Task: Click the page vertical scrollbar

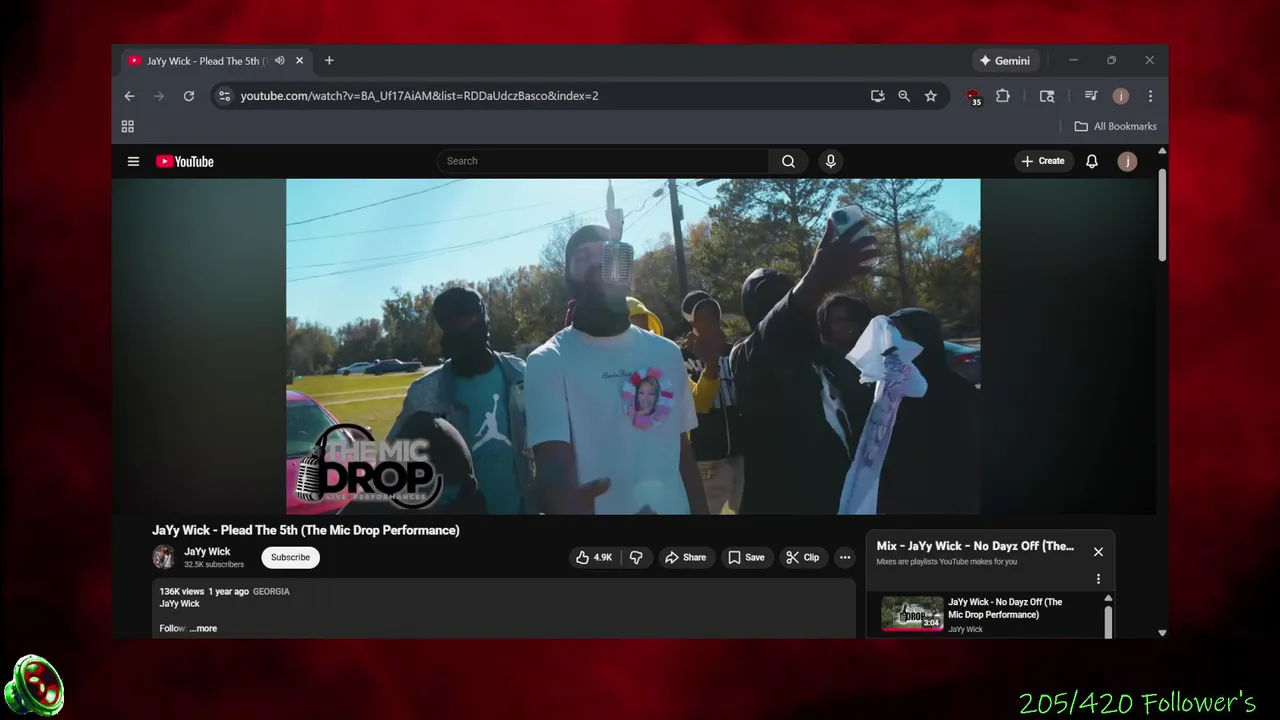Action: (1162, 214)
